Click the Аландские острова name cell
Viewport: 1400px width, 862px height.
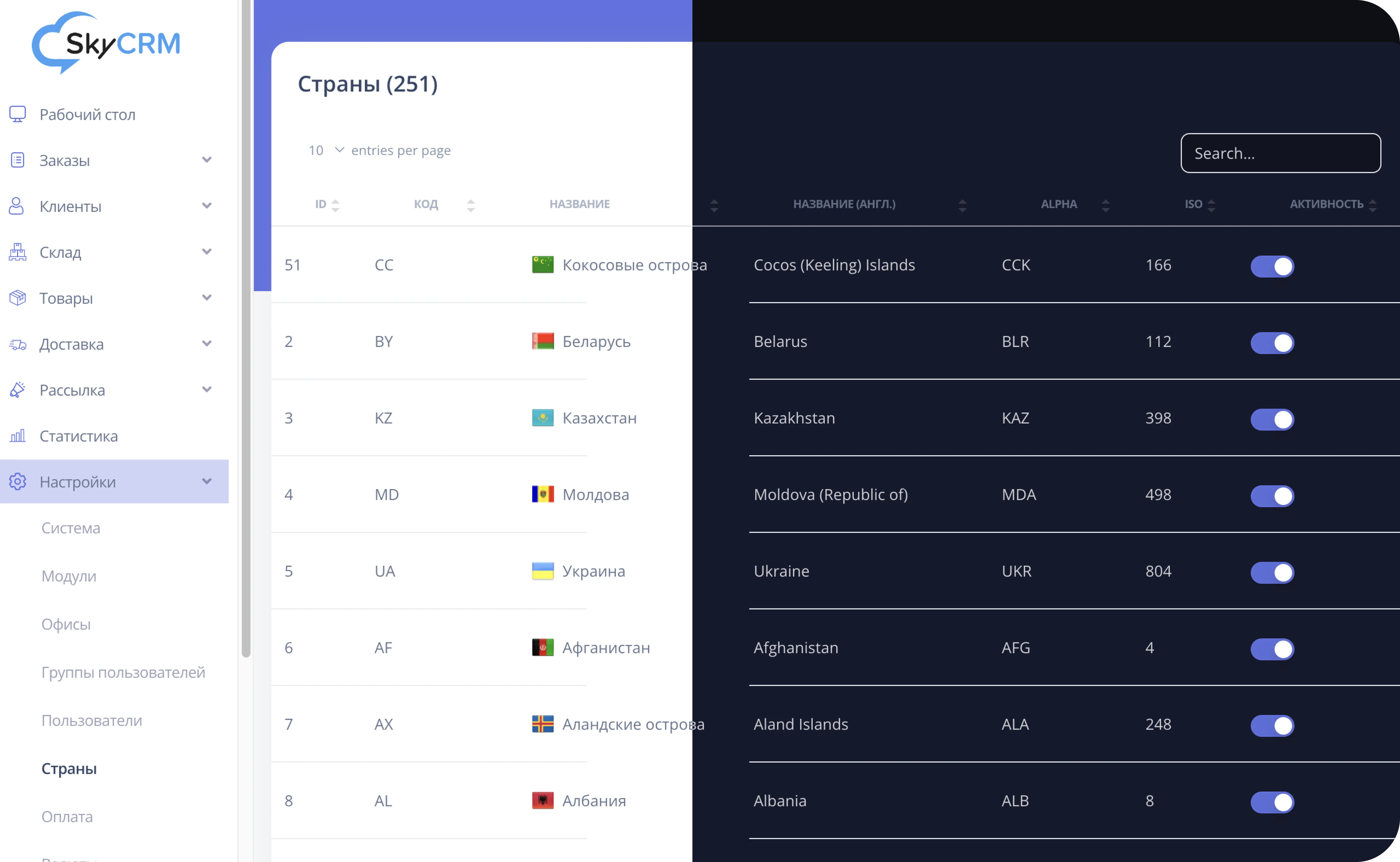(633, 724)
